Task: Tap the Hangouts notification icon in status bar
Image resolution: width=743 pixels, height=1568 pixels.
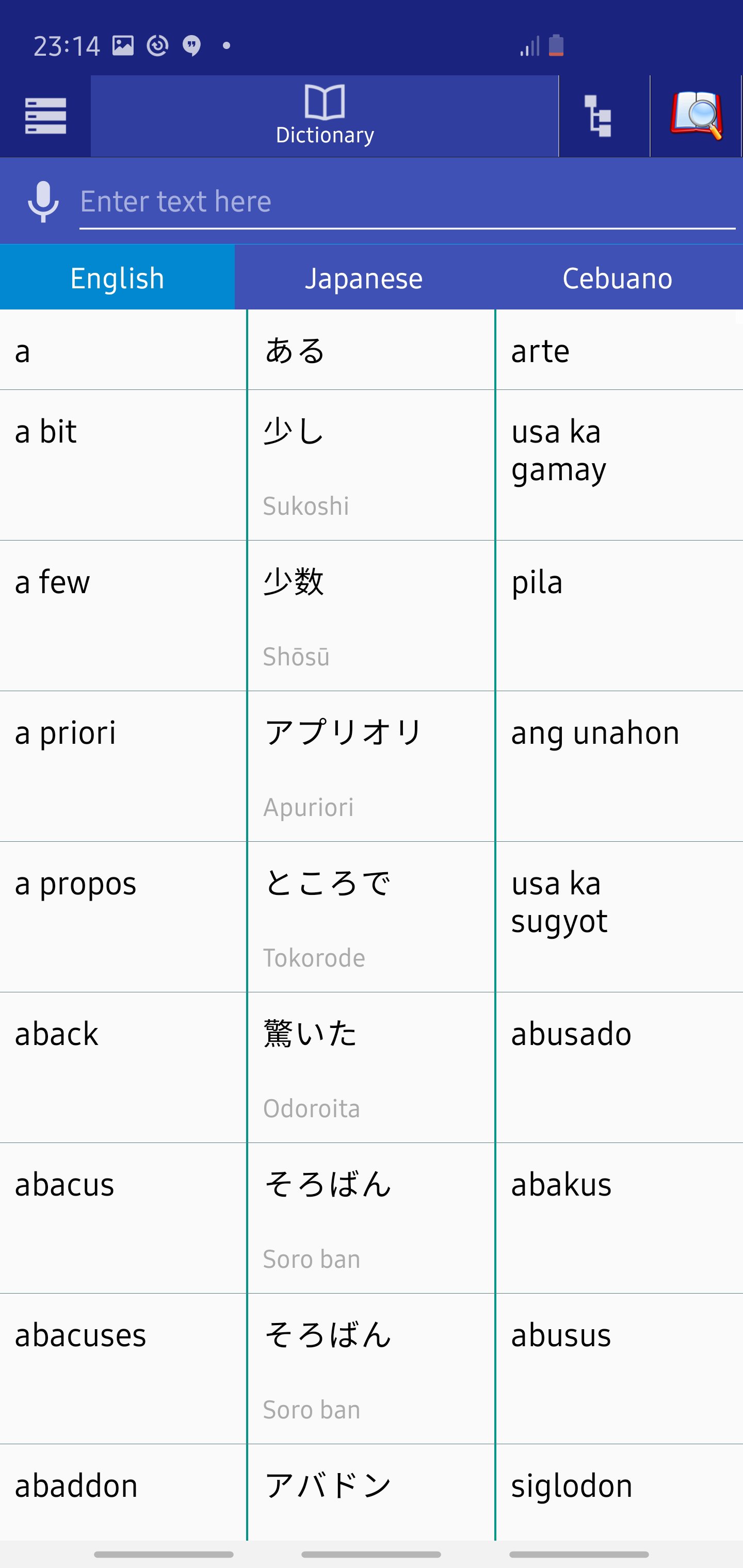Action: (x=192, y=45)
